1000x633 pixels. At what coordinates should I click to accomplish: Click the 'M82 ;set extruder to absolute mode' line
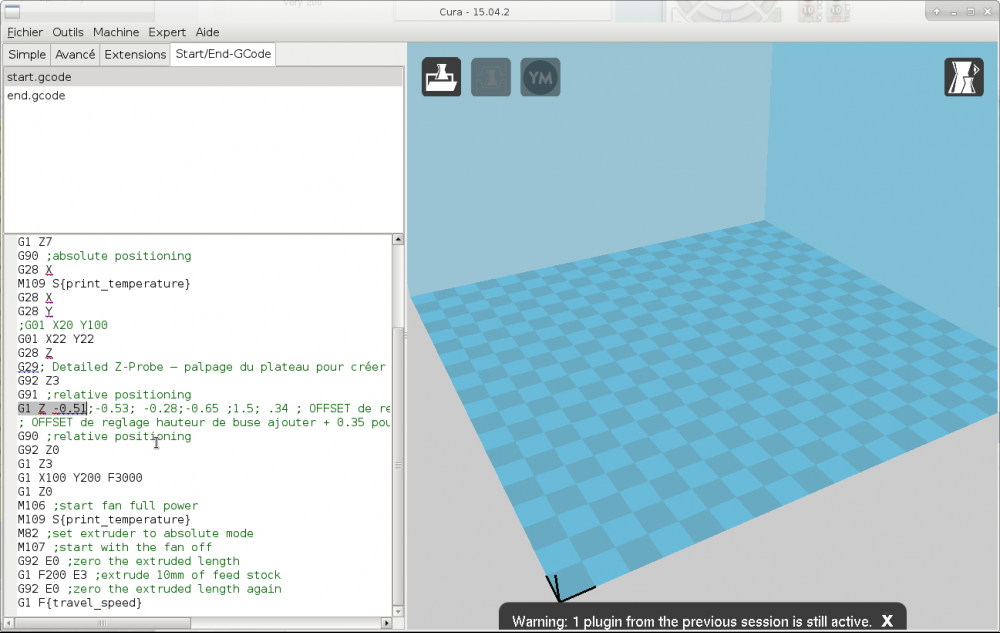coord(135,534)
